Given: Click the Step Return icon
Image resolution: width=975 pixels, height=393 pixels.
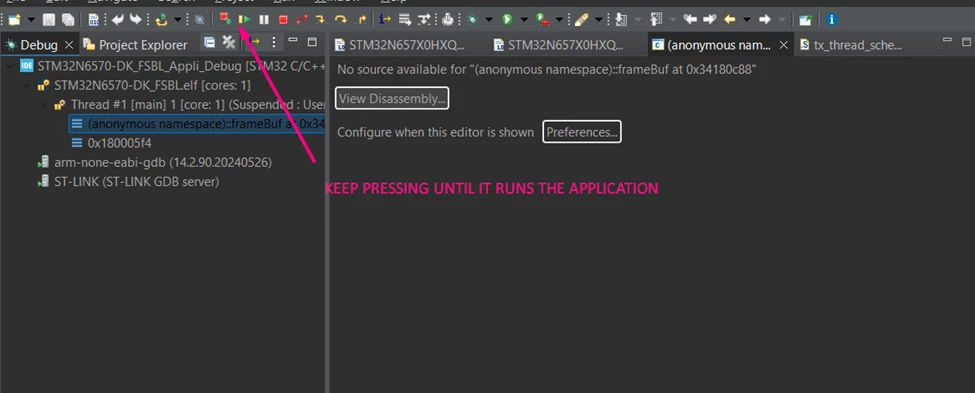Looking at the screenshot, I should [361, 20].
